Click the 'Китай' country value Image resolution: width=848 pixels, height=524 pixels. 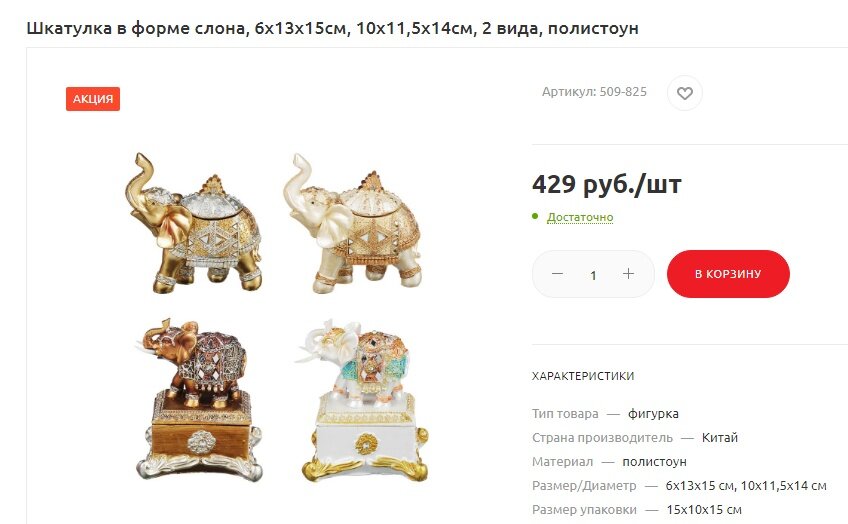click(x=720, y=437)
